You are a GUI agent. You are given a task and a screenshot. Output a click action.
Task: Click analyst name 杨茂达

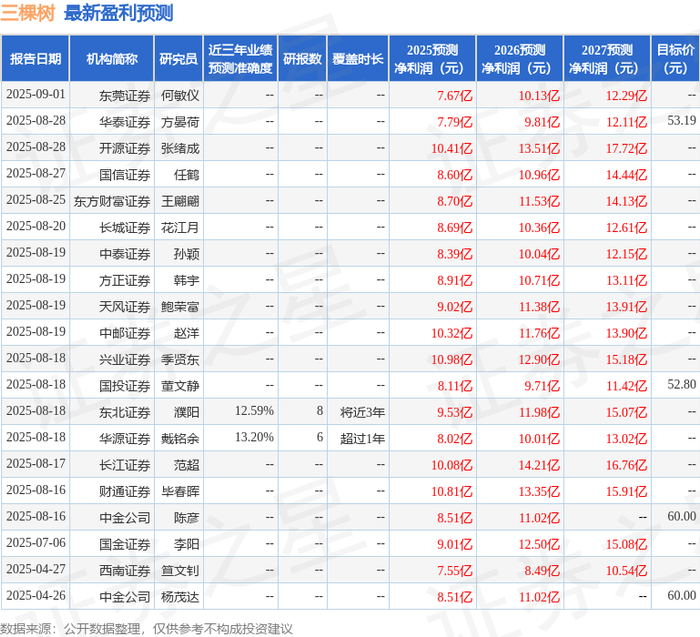tap(180, 597)
